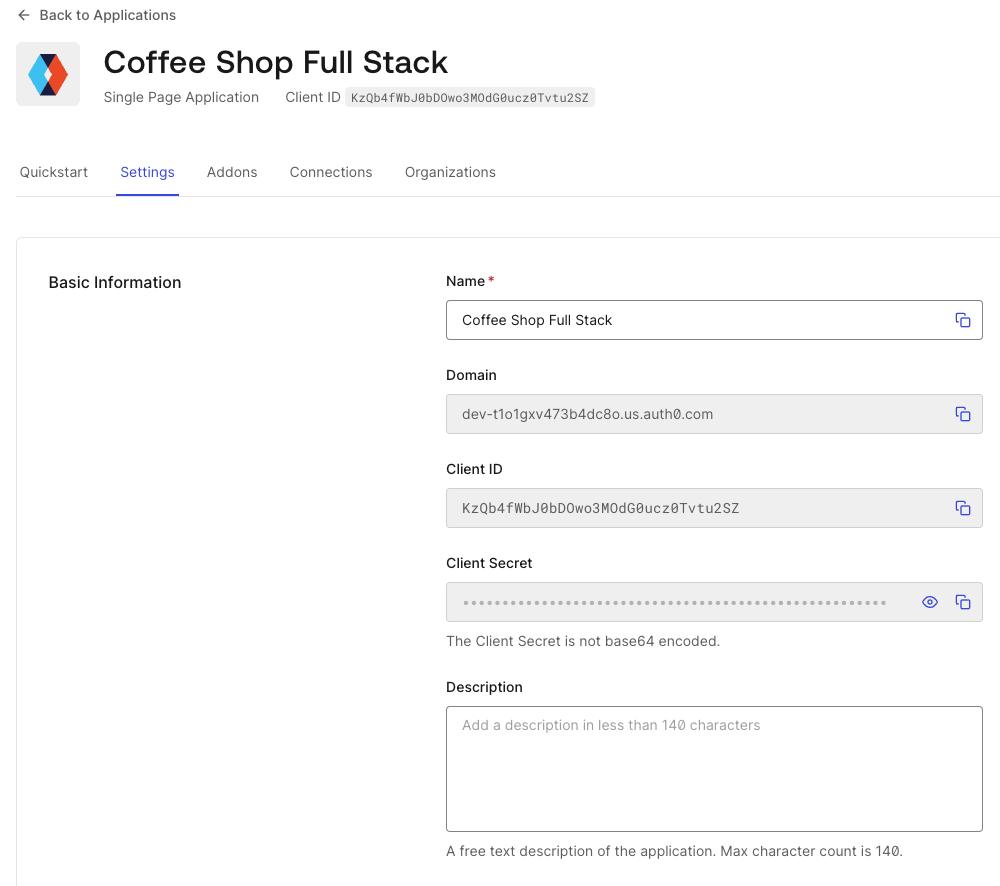1000x886 pixels.
Task: Switch to the Addons tab
Action: coord(232,172)
